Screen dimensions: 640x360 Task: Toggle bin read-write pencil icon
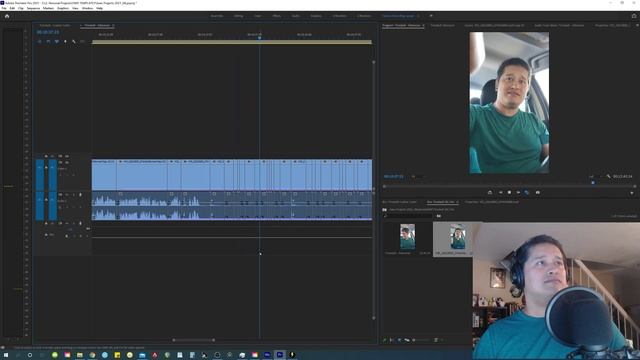pyautogui.click(x=384, y=340)
